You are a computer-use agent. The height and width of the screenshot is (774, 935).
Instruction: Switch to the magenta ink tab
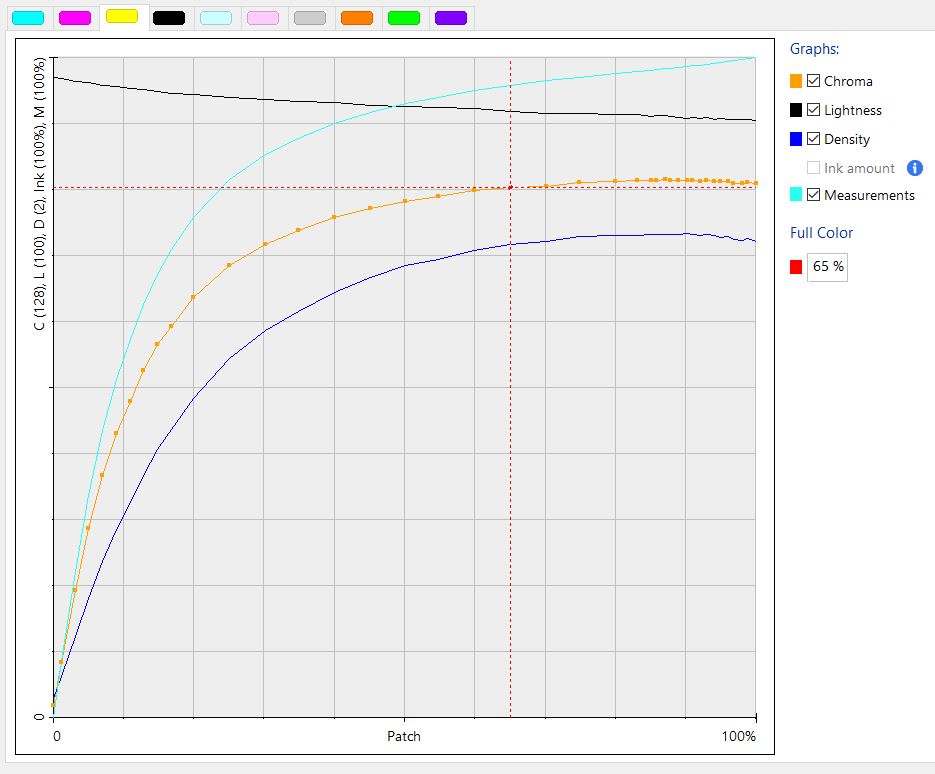[75, 18]
